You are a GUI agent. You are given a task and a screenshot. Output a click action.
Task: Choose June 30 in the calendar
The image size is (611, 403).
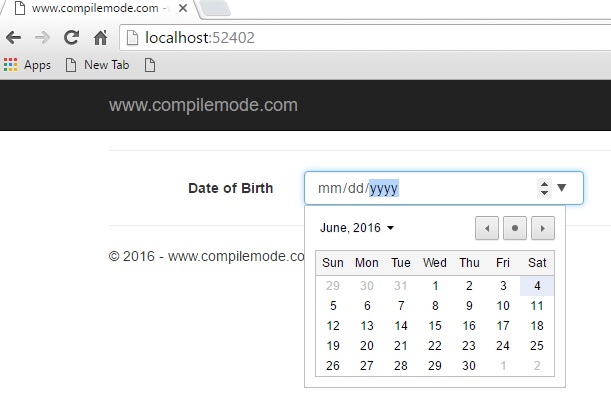[x=469, y=365]
